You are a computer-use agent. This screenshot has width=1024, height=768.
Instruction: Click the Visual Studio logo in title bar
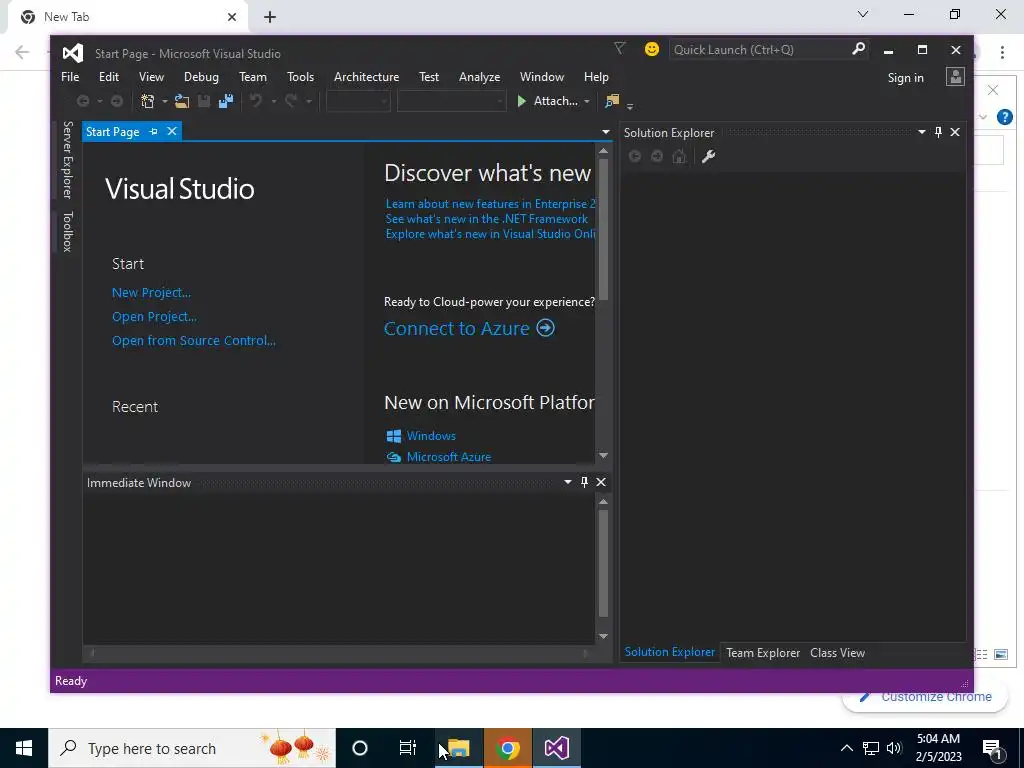click(x=72, y=54)
